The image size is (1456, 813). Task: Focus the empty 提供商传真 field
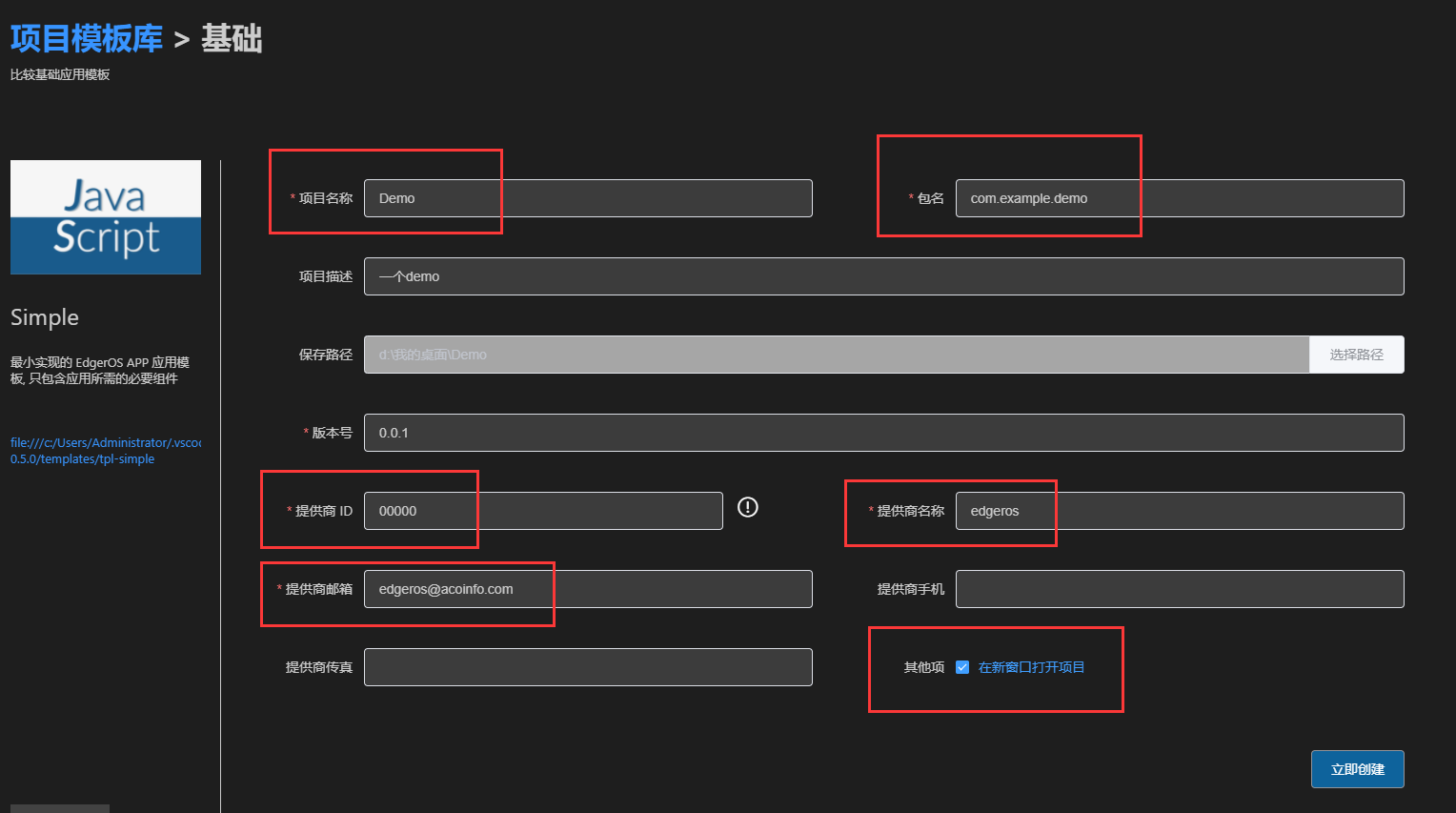coord(588,667)
